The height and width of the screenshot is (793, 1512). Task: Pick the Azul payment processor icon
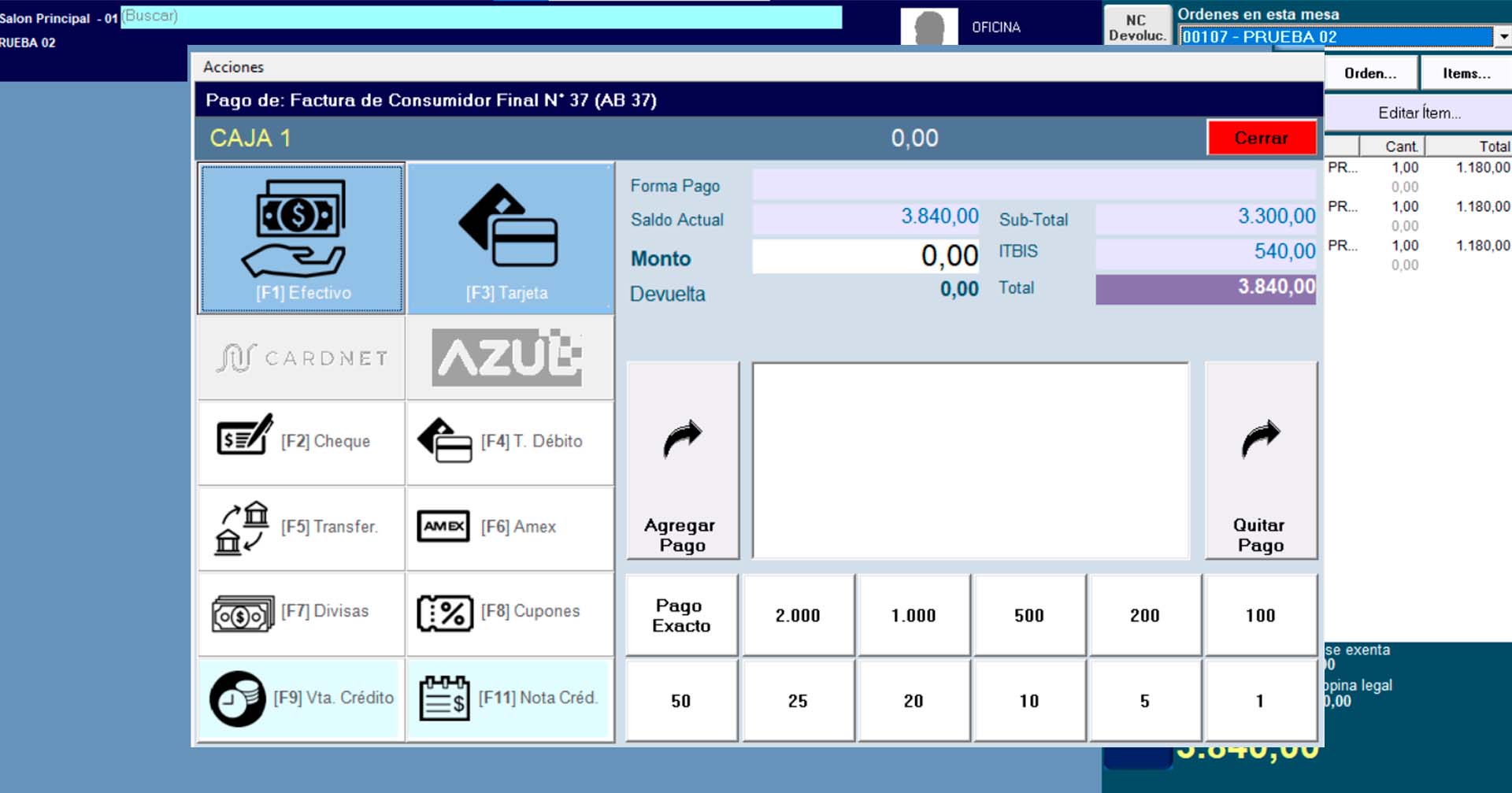coord(510,358)
